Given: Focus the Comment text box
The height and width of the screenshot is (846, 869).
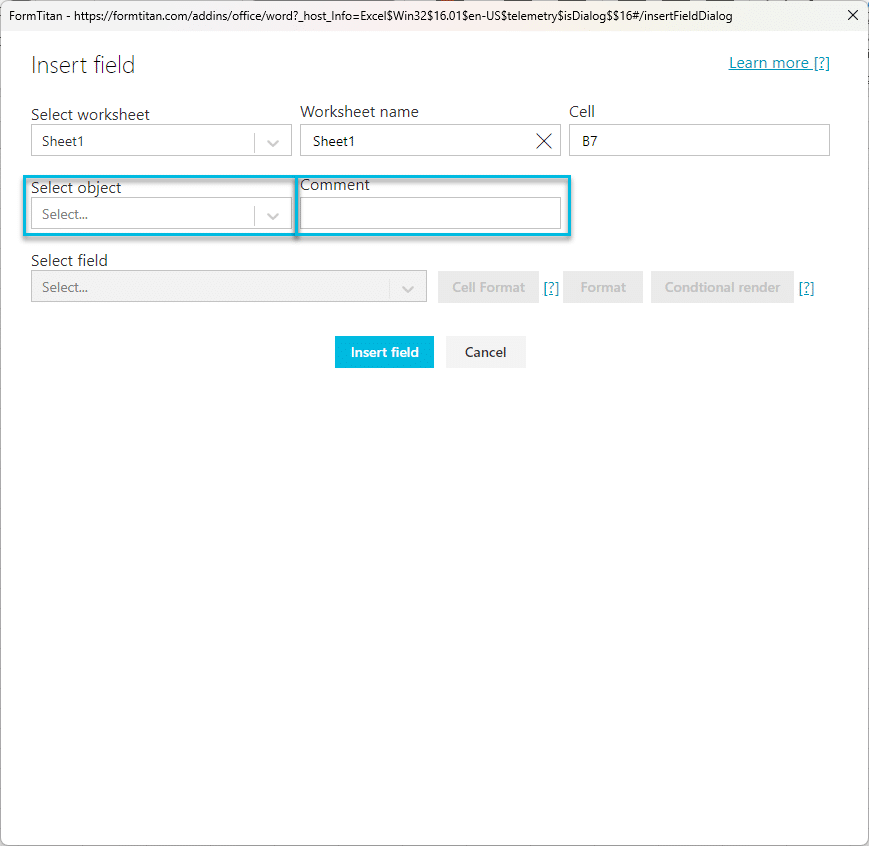Looking at the screenshot, I should point(430,213).
